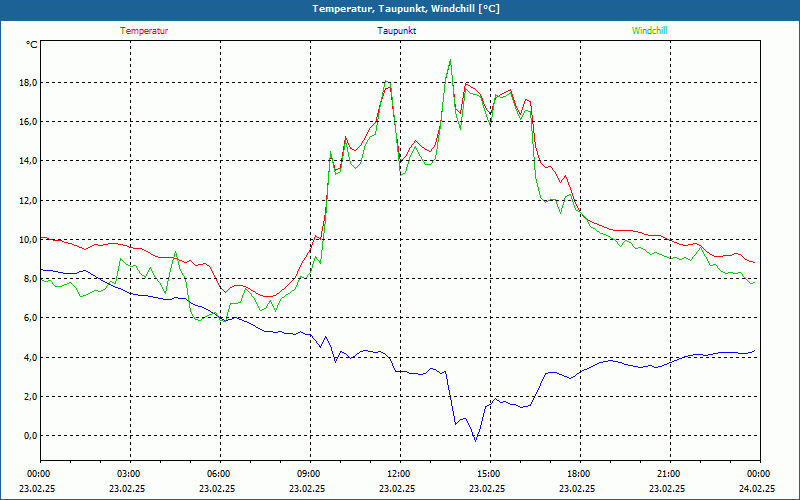Screen dimensions: 800x500
Task: Click the 16,0 y-axis value
Action: [x=29, y=121]
